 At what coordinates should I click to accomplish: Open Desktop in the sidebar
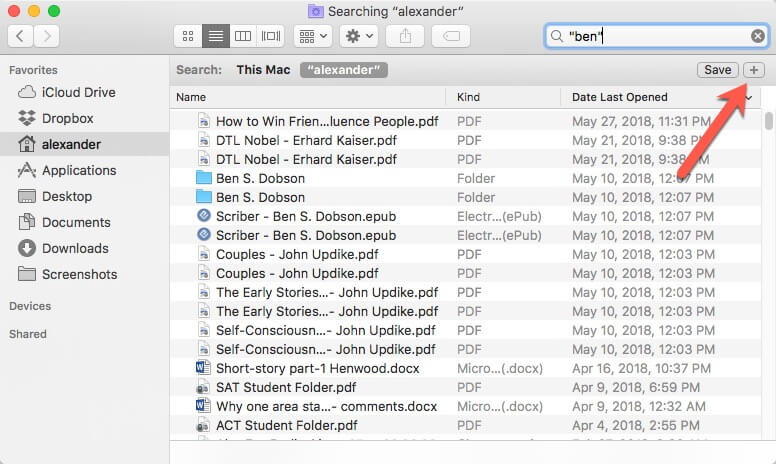pyautogui.click(x=85, y=196)
